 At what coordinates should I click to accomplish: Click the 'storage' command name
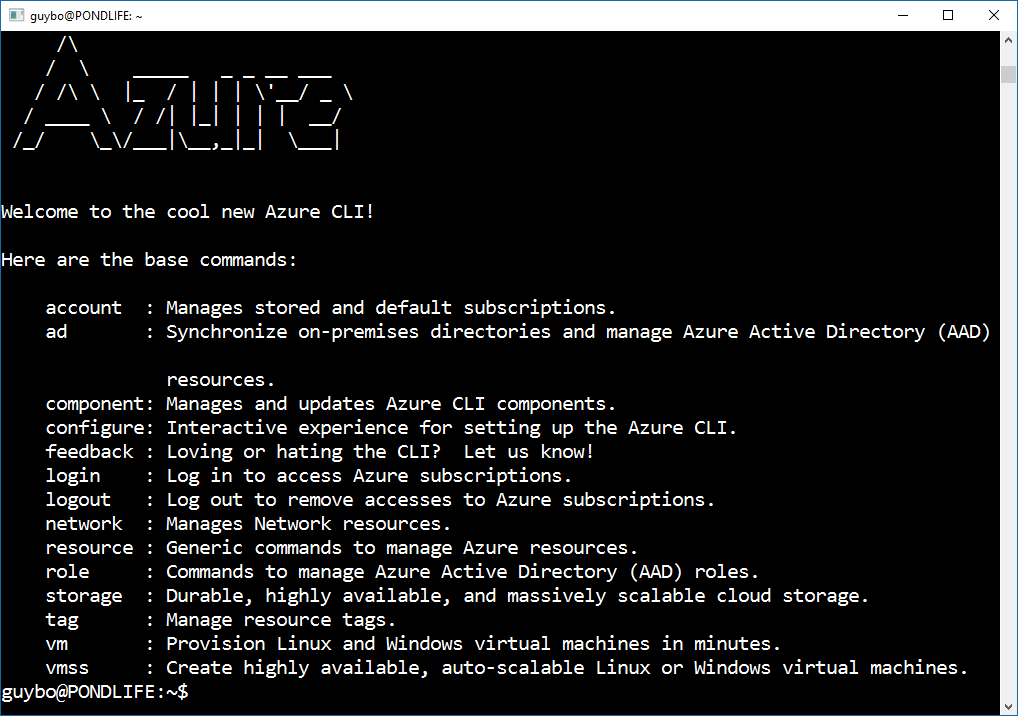(84, 596)
